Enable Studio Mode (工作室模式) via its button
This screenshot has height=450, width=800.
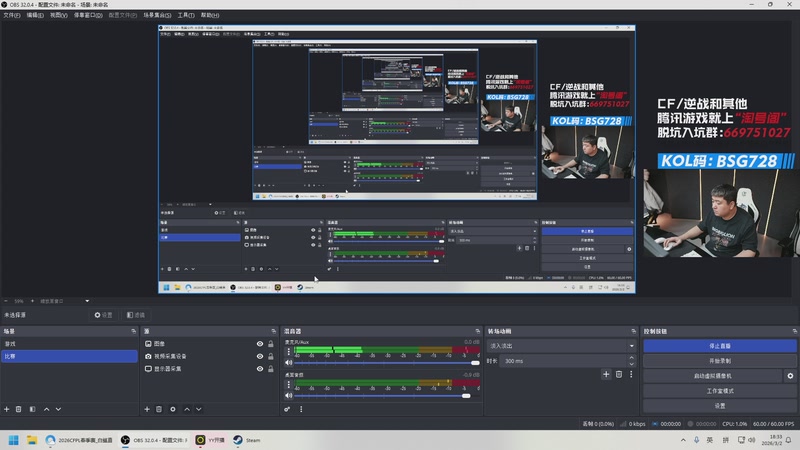click(720, 391)
